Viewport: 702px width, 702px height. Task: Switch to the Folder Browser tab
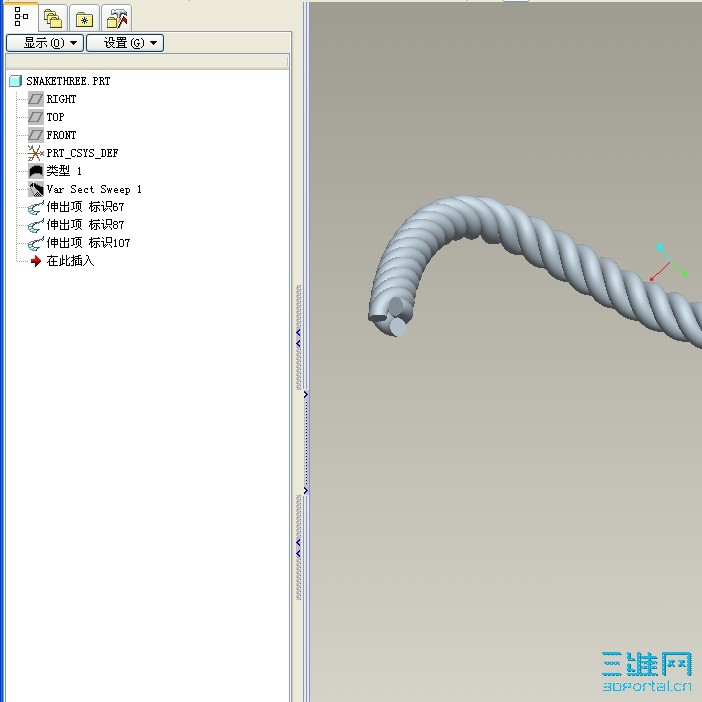[x=53, y=18]
